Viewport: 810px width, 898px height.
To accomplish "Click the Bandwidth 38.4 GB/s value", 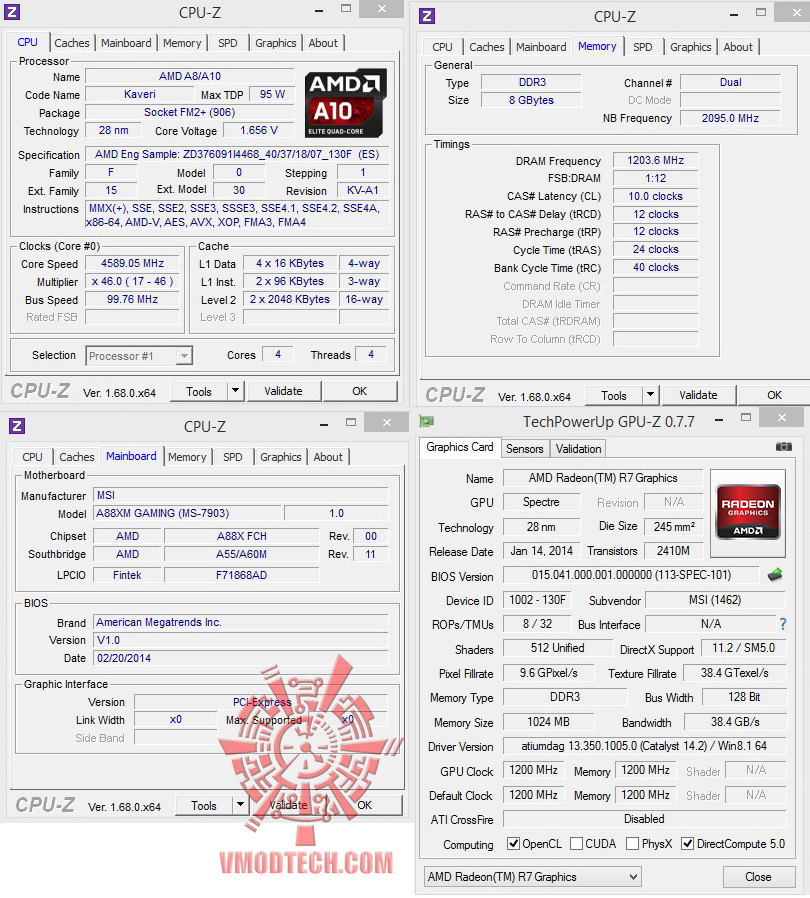I will (x=735, y=722).
